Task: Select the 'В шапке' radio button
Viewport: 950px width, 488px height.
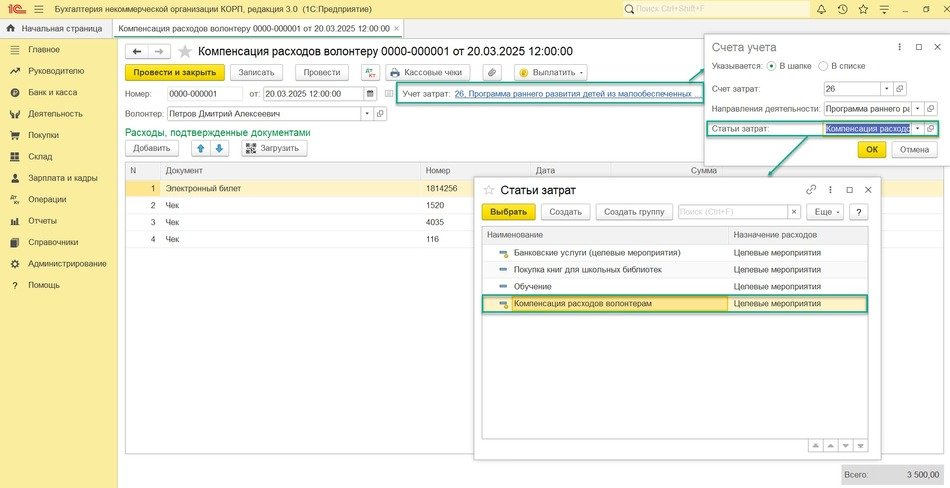Action: pyautogui.click(x=771, y=66)
